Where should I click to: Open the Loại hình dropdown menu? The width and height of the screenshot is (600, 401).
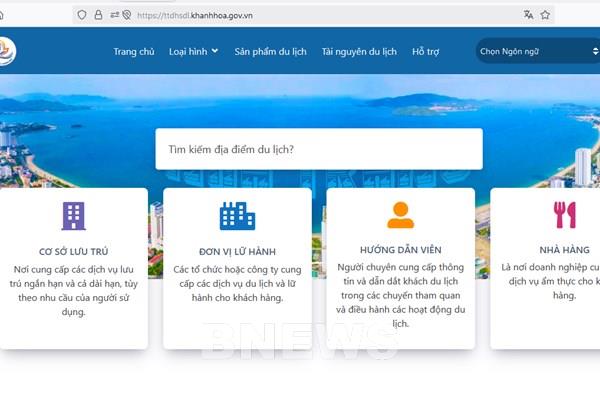(194, 52)
